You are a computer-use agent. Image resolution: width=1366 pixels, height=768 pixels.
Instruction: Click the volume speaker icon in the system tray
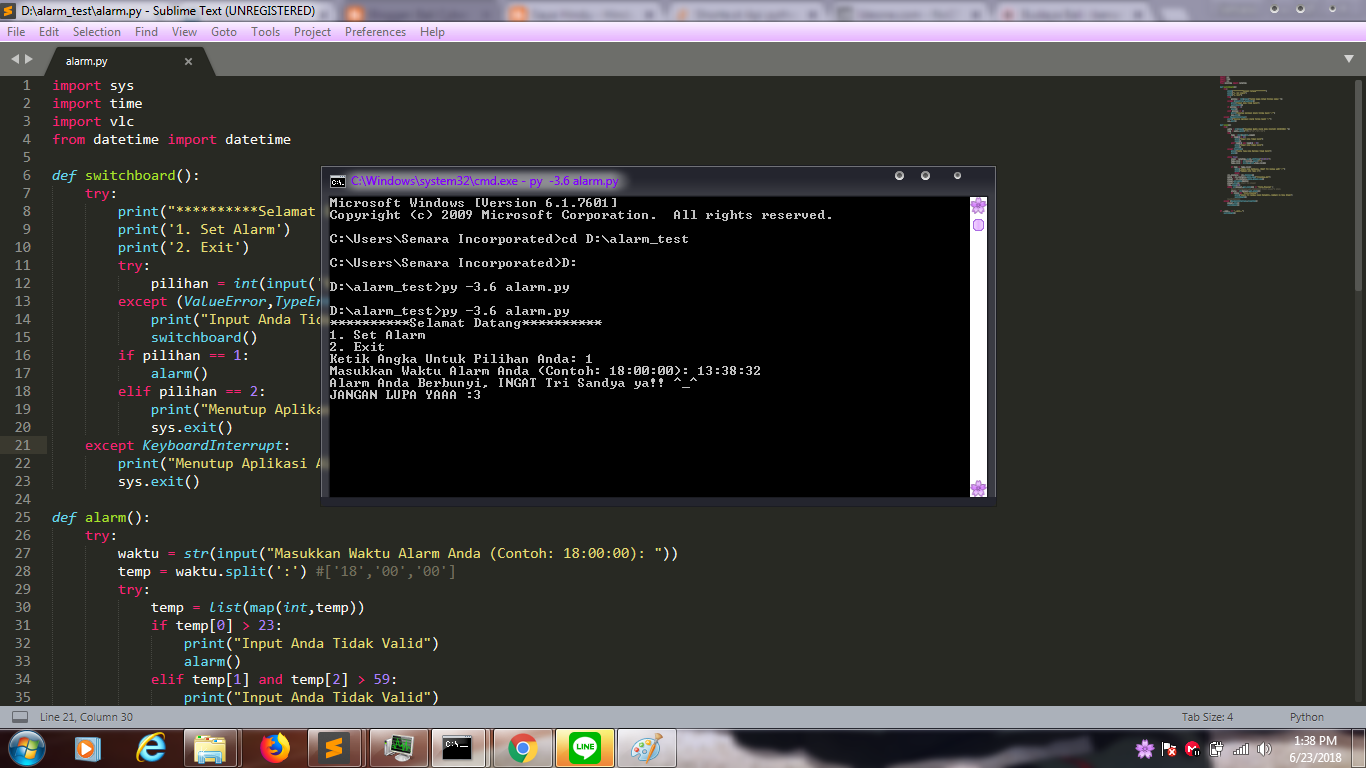1262,747
